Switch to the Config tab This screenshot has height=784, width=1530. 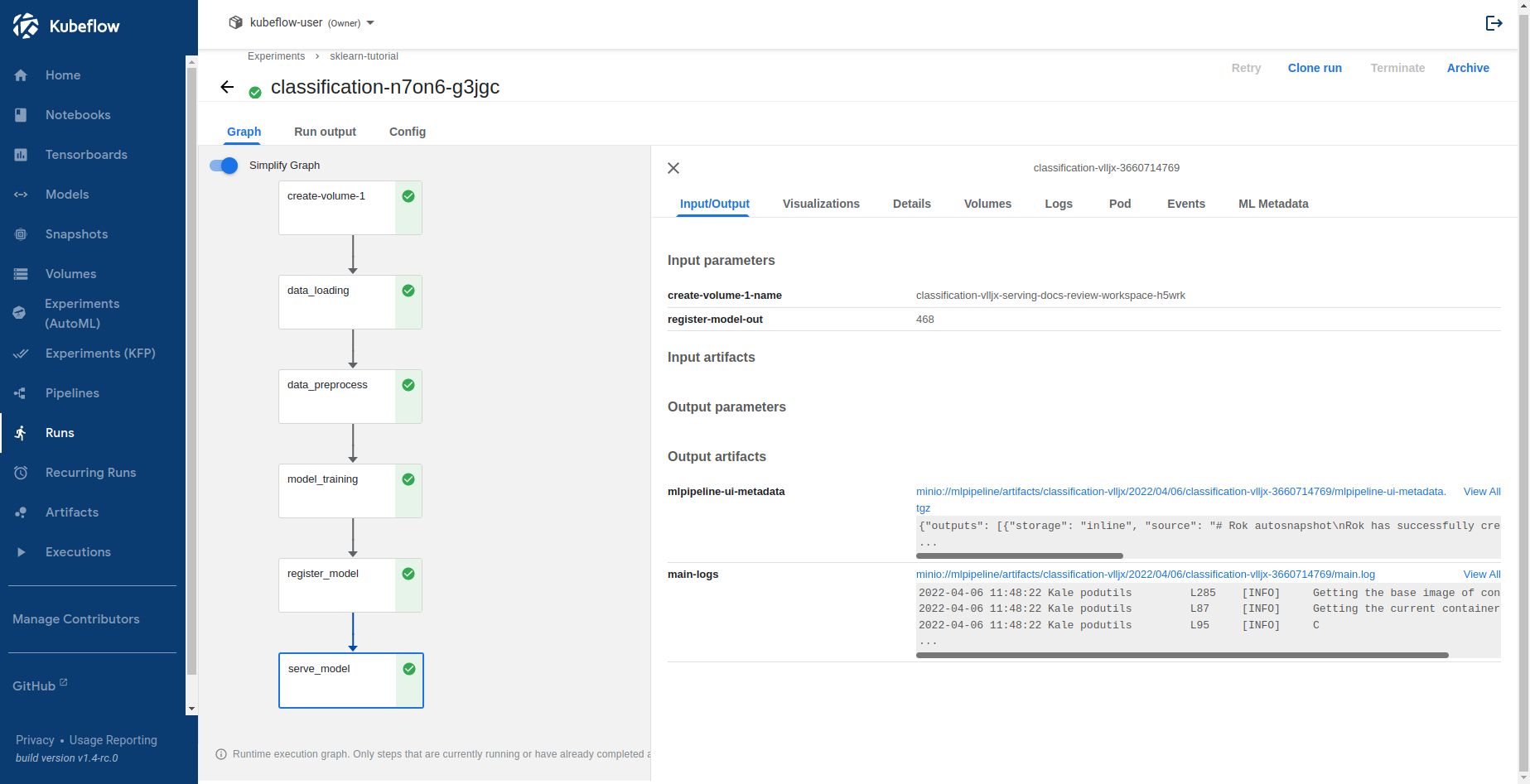tap(408, 132)
